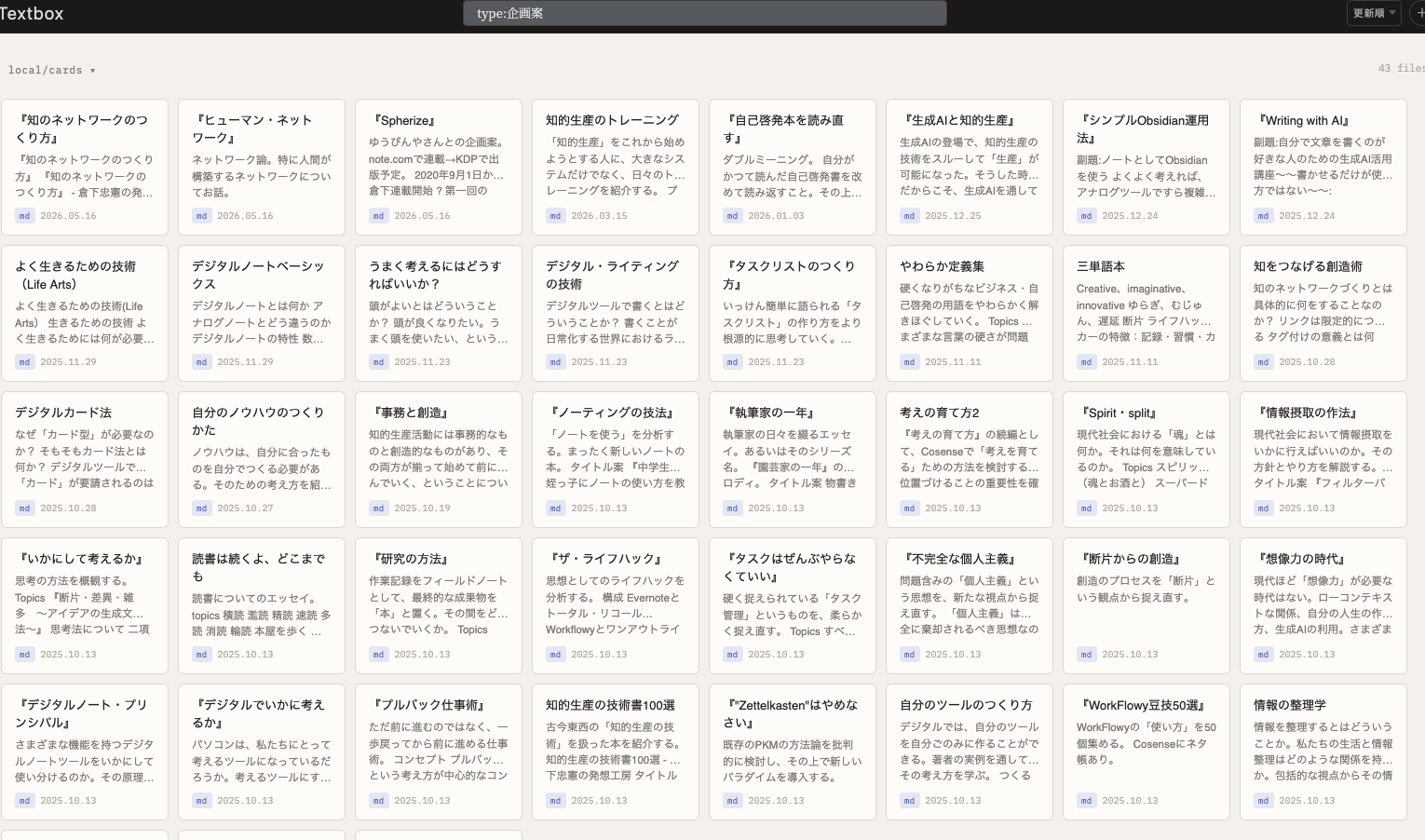This screenshot has width=1425, height=840.
Task: Open the 『生成AIと知的生産』 card
Action: tap(970, 168)
